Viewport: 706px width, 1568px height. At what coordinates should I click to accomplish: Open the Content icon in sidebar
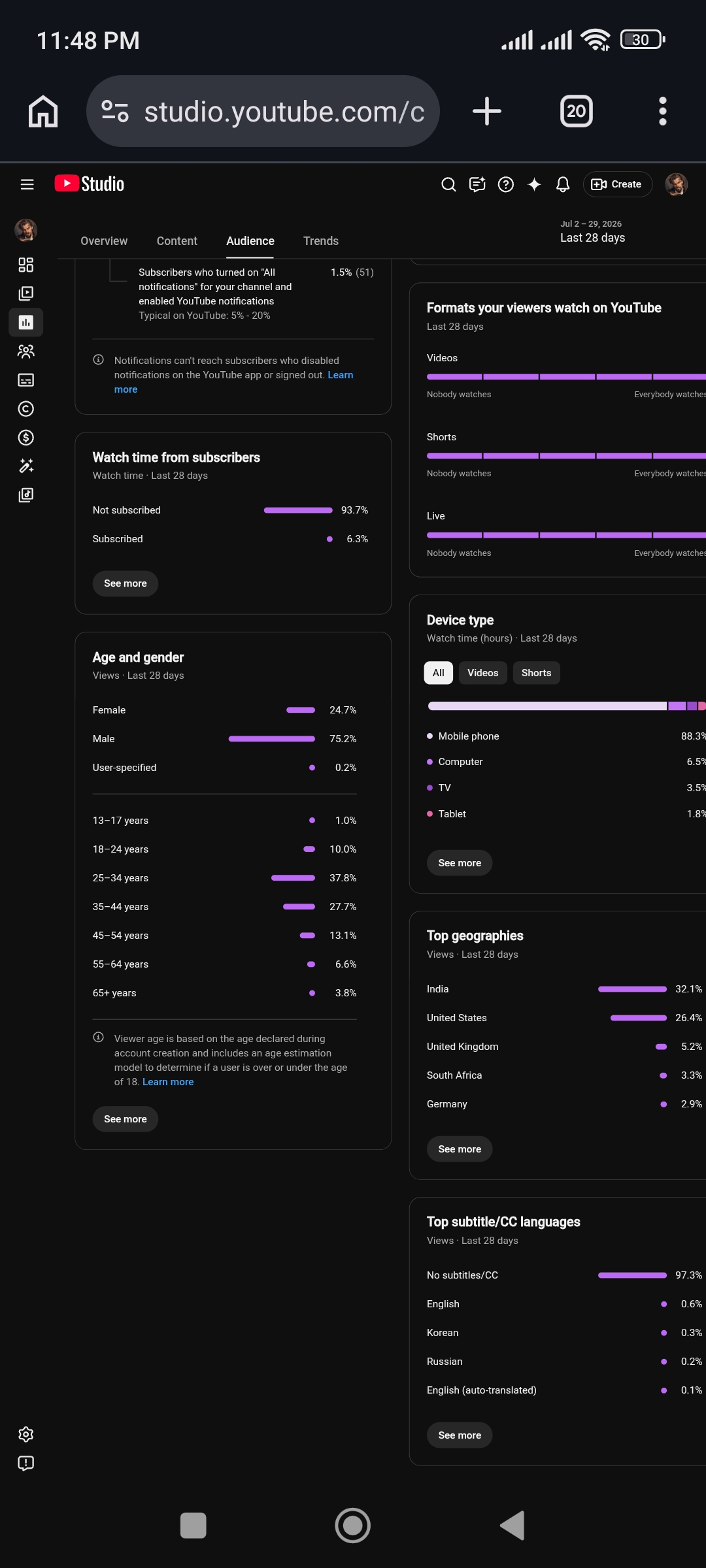click(26, 293)
